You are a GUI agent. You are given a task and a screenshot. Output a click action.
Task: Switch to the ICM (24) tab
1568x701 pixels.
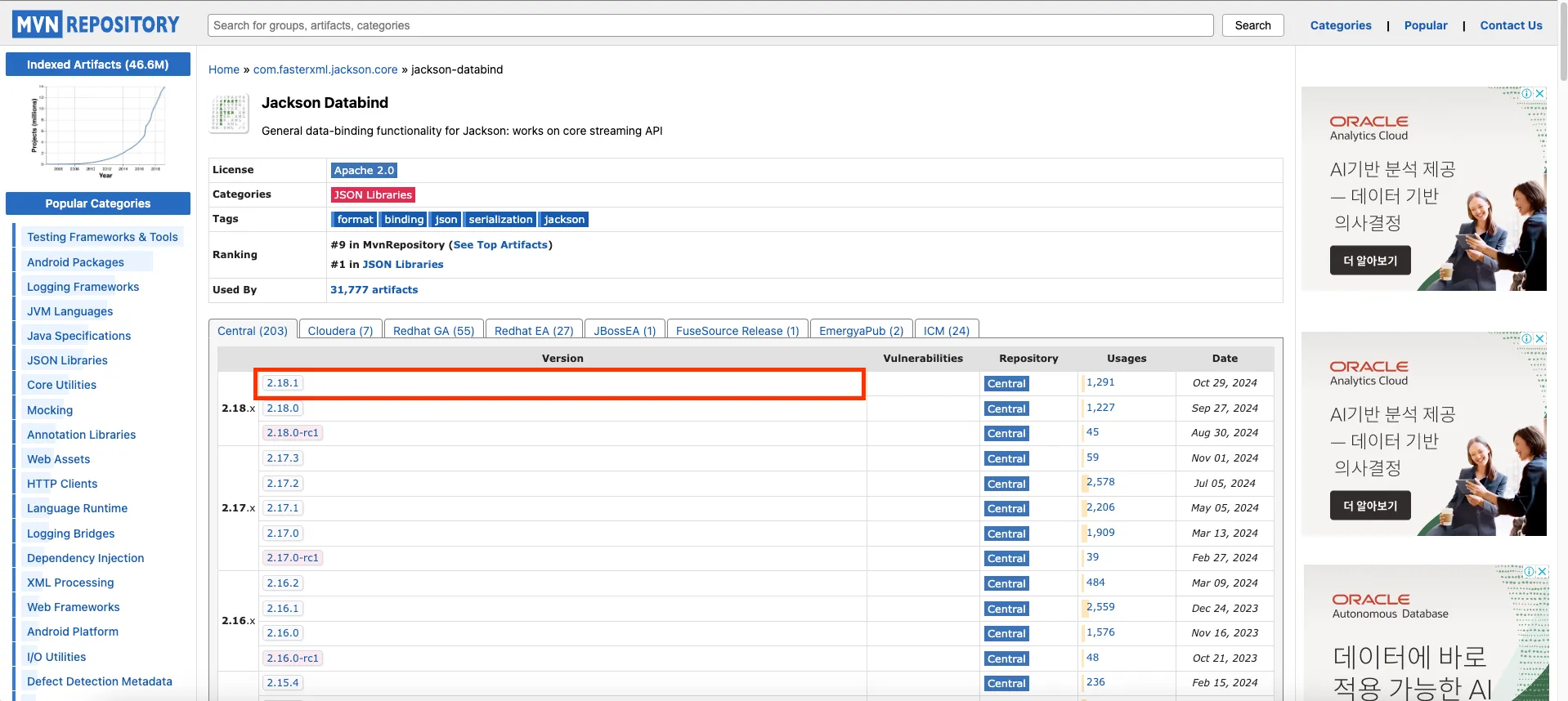[x=947, y=330]
